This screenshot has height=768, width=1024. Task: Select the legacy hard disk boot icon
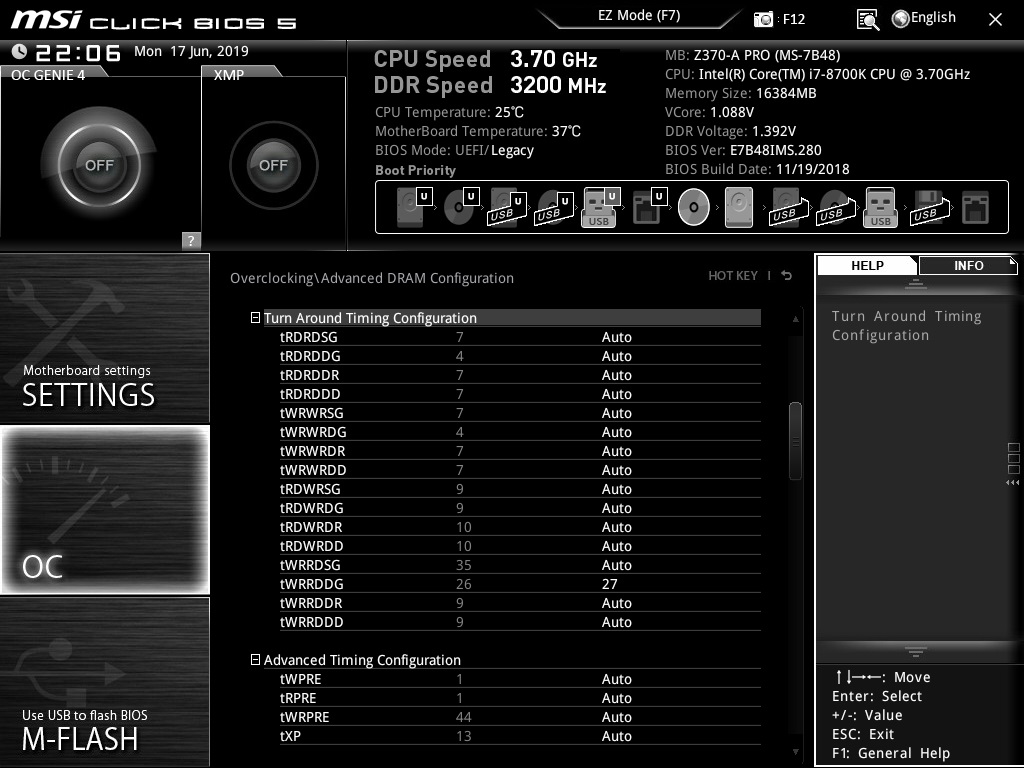(x=739, y=207)
